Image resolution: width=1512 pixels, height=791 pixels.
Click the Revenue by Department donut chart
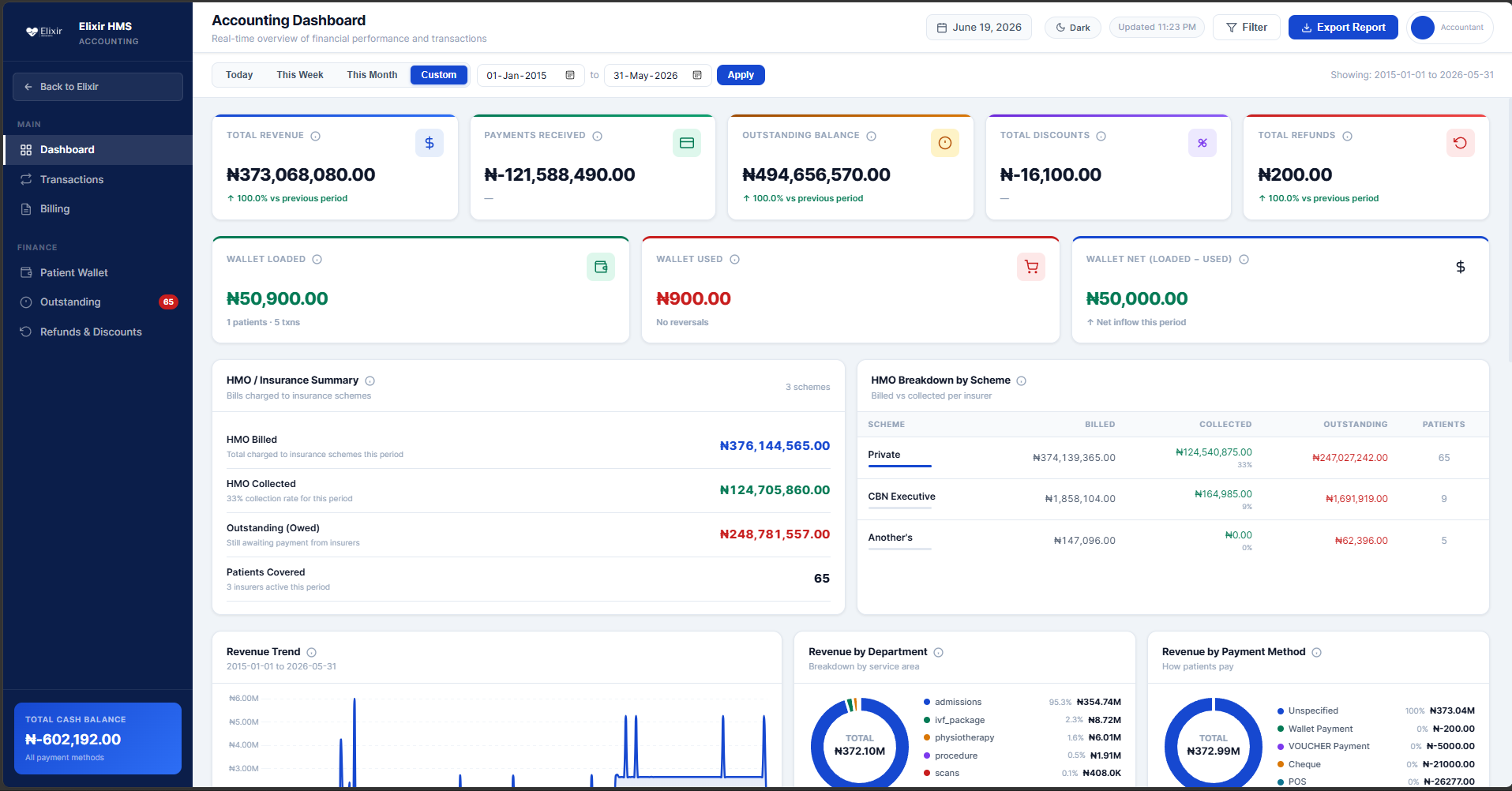pos(860,743)
